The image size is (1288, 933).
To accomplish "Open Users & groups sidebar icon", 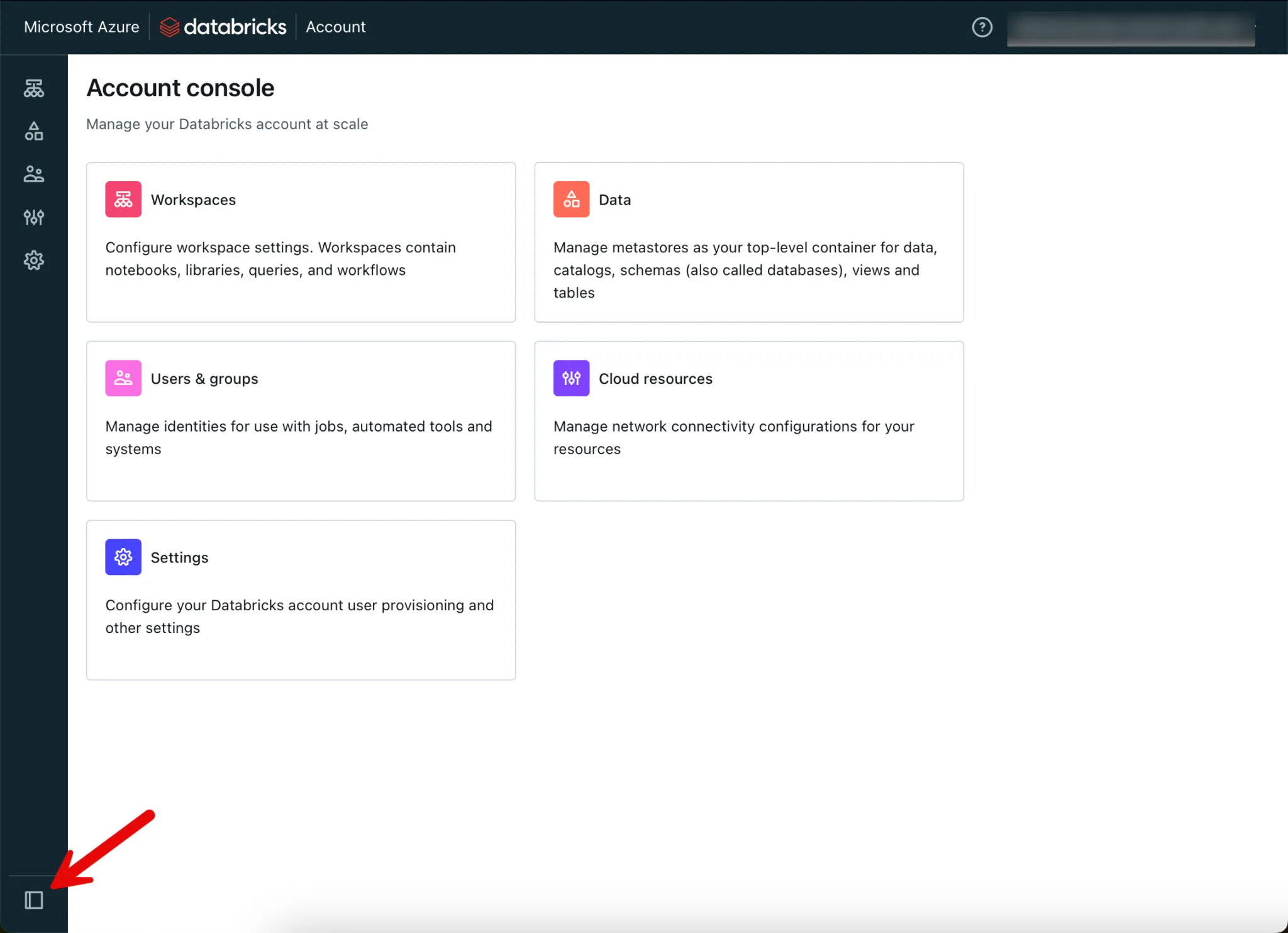I will pyautogui.click(x=34, y=174).
